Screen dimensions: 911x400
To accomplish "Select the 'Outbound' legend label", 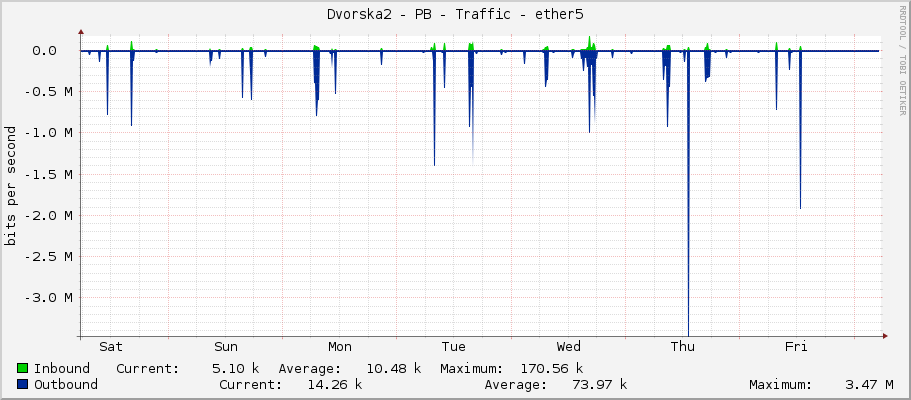I will pyautogui.click(x=66, y=384).
